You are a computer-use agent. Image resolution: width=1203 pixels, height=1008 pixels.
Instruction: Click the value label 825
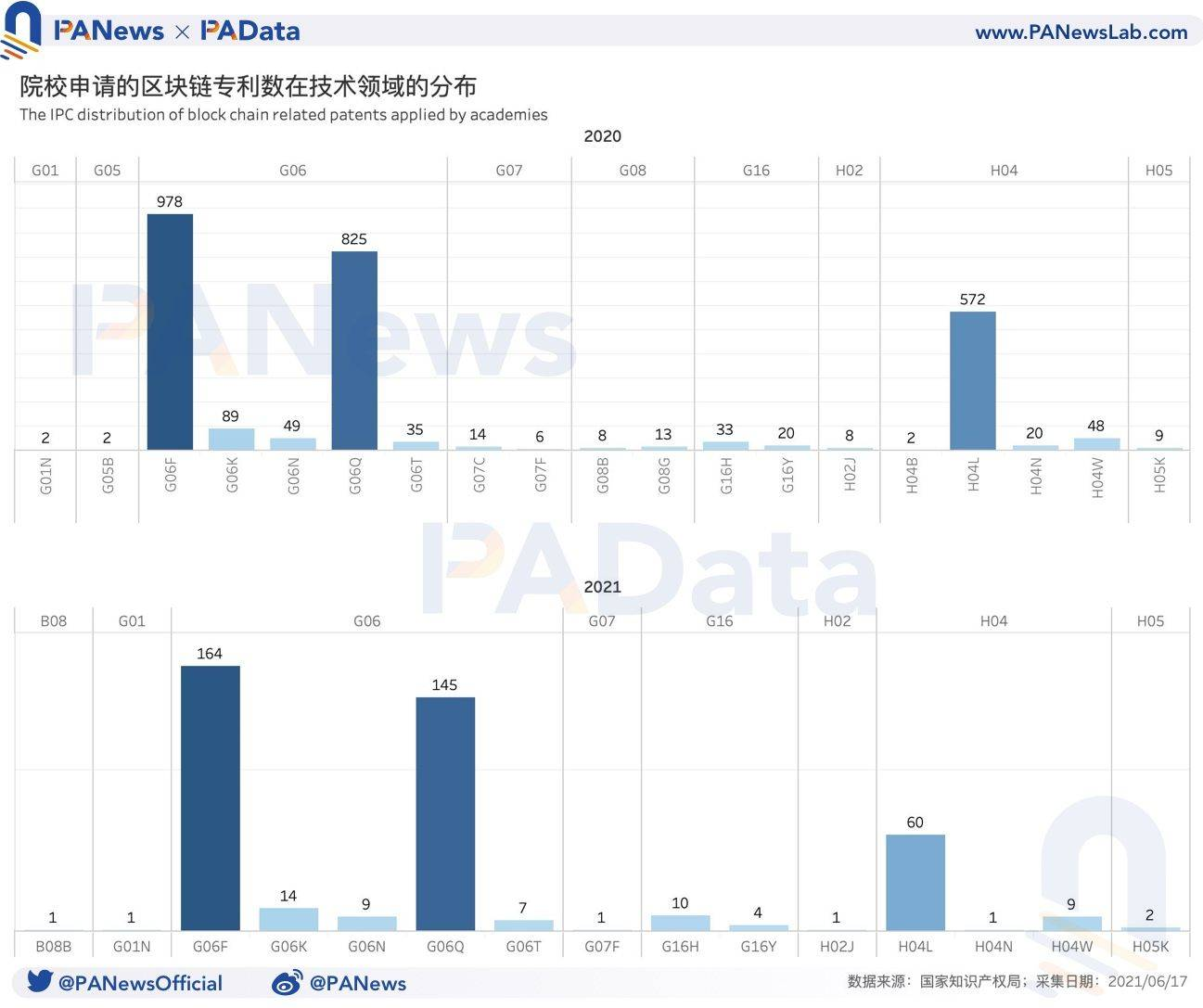pyautogui.click(x=354, y=238)
